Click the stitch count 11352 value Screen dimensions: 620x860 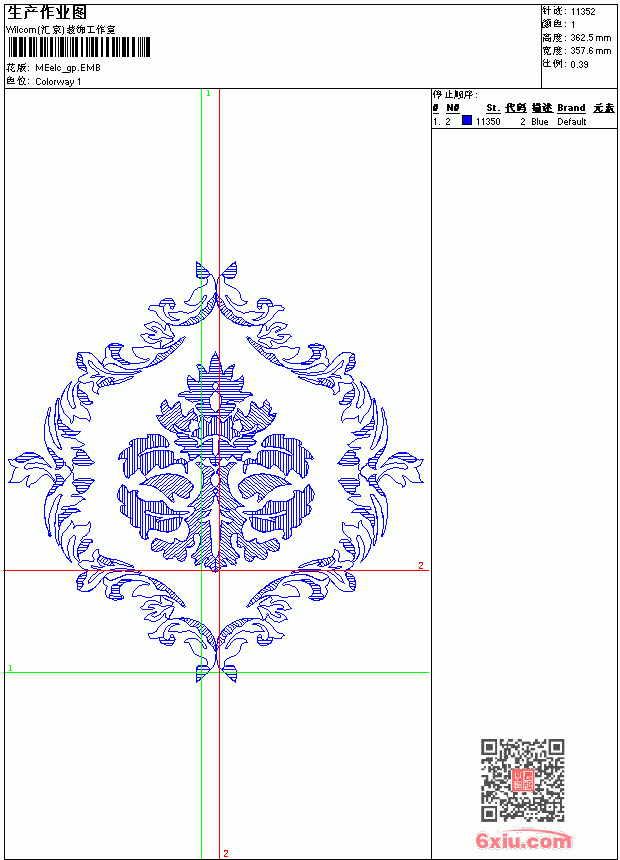[x=583, y=12]
